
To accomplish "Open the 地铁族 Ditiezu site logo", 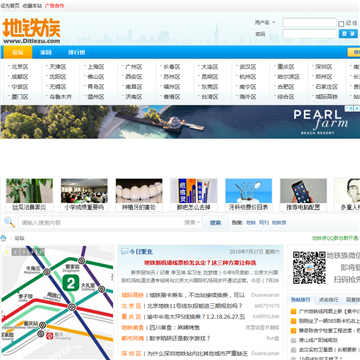I will coord(32,31).
